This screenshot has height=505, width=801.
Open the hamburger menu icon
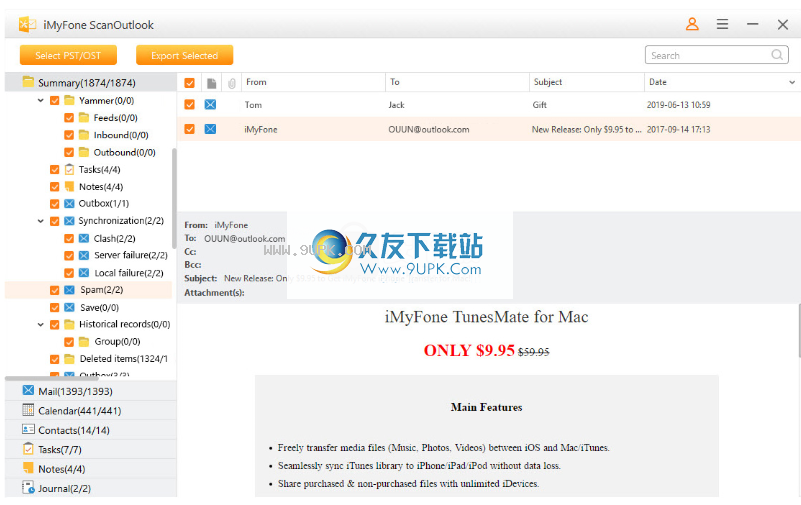pos(722,24)
